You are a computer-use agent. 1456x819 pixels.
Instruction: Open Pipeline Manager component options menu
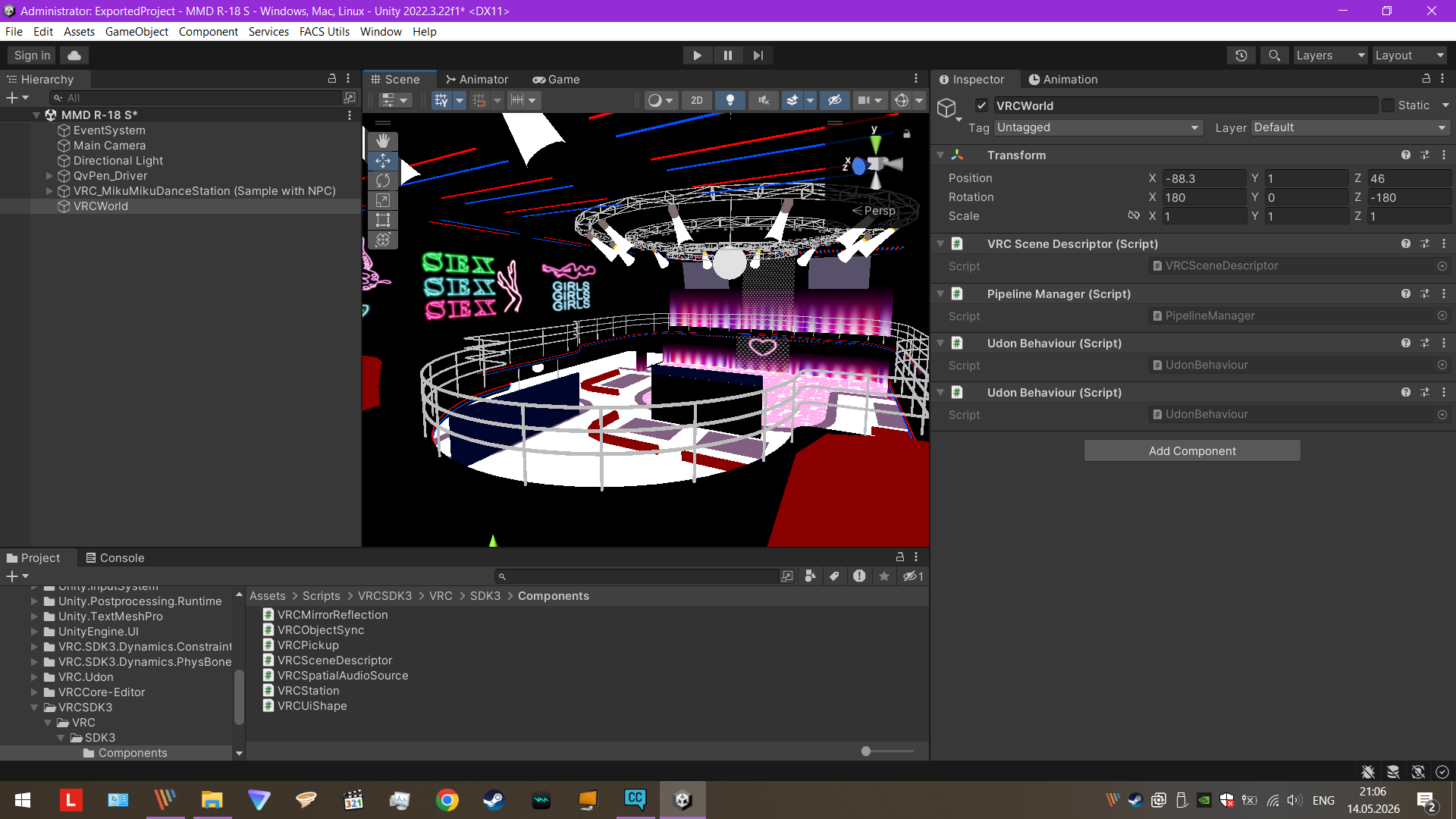[x=1444, y=293]
